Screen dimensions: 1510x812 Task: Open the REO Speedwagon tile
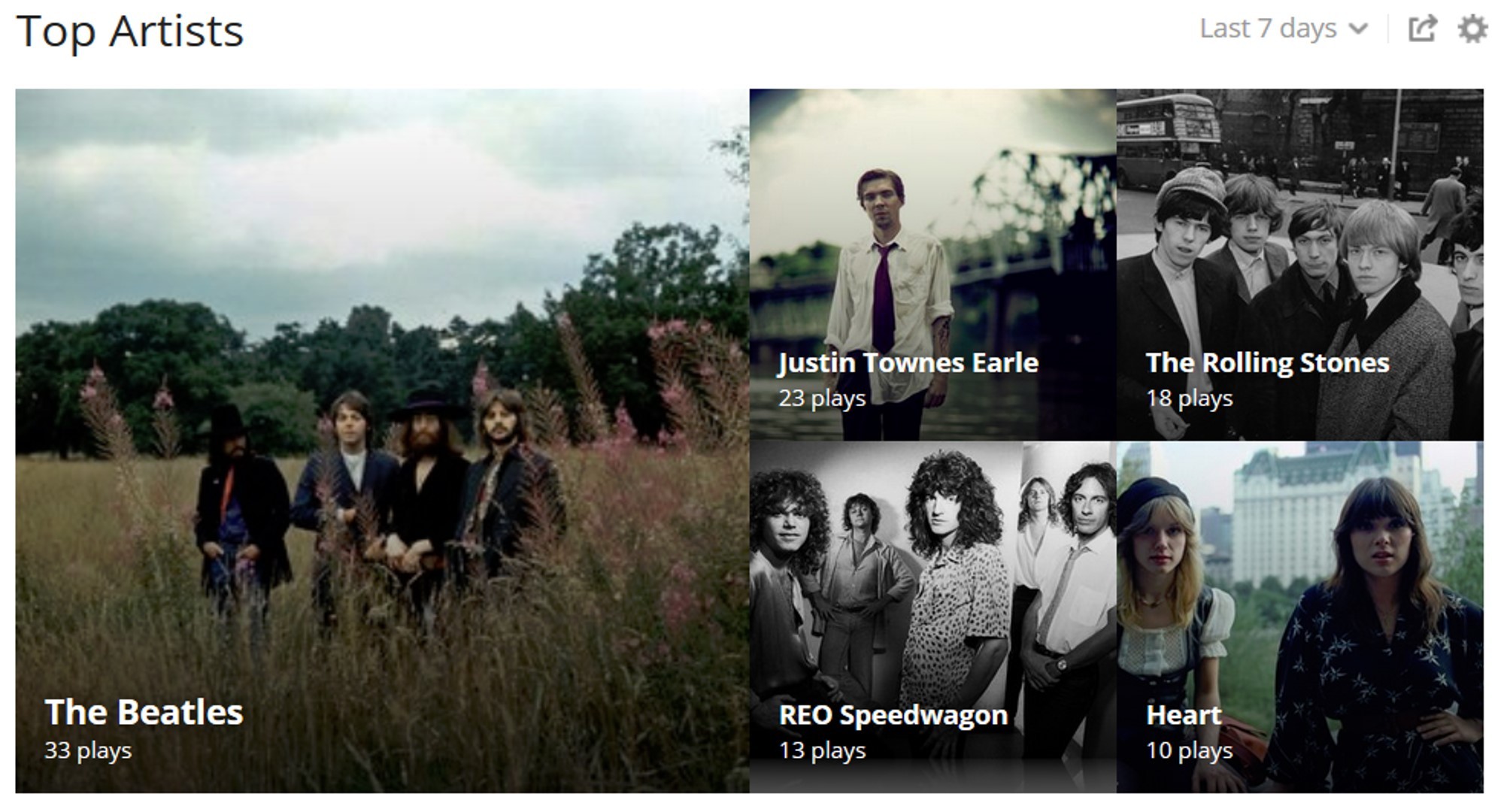(932, 617)
